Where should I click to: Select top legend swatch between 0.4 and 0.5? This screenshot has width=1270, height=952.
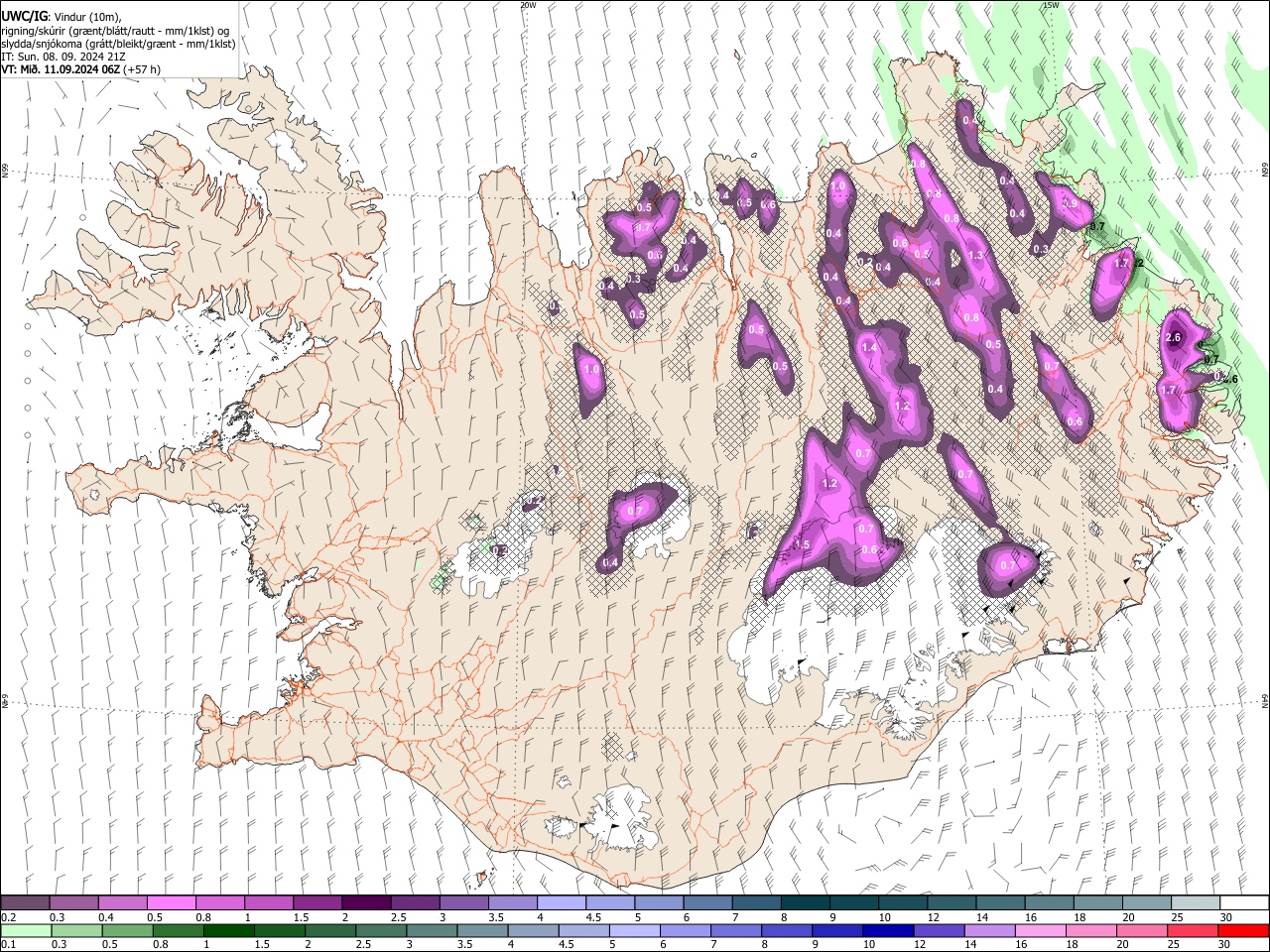click(123, 902)
